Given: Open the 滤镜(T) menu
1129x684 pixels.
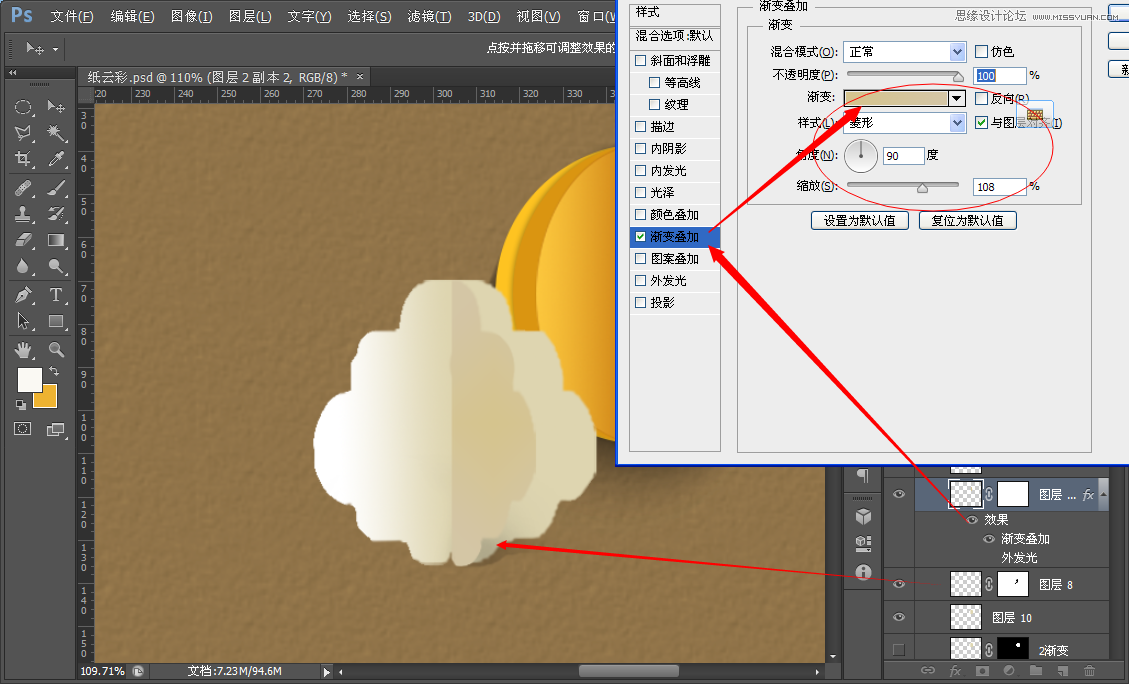Looking at the screenshot, I should coord(429,16).
